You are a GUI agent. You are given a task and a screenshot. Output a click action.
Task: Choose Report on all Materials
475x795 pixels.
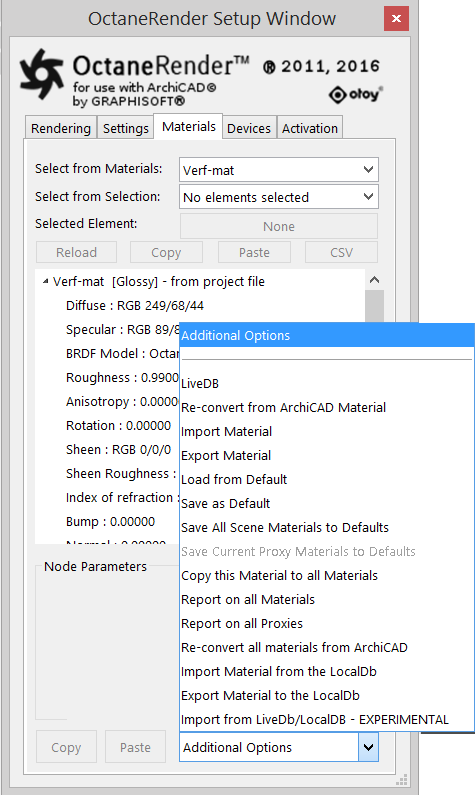pyautogui.click(x=327, y=599)
